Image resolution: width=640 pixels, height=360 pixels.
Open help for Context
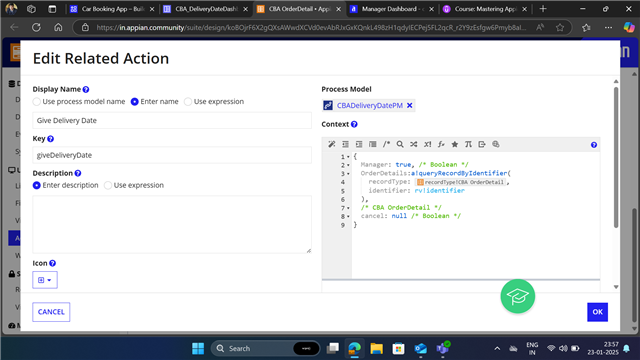pos(354,124)
